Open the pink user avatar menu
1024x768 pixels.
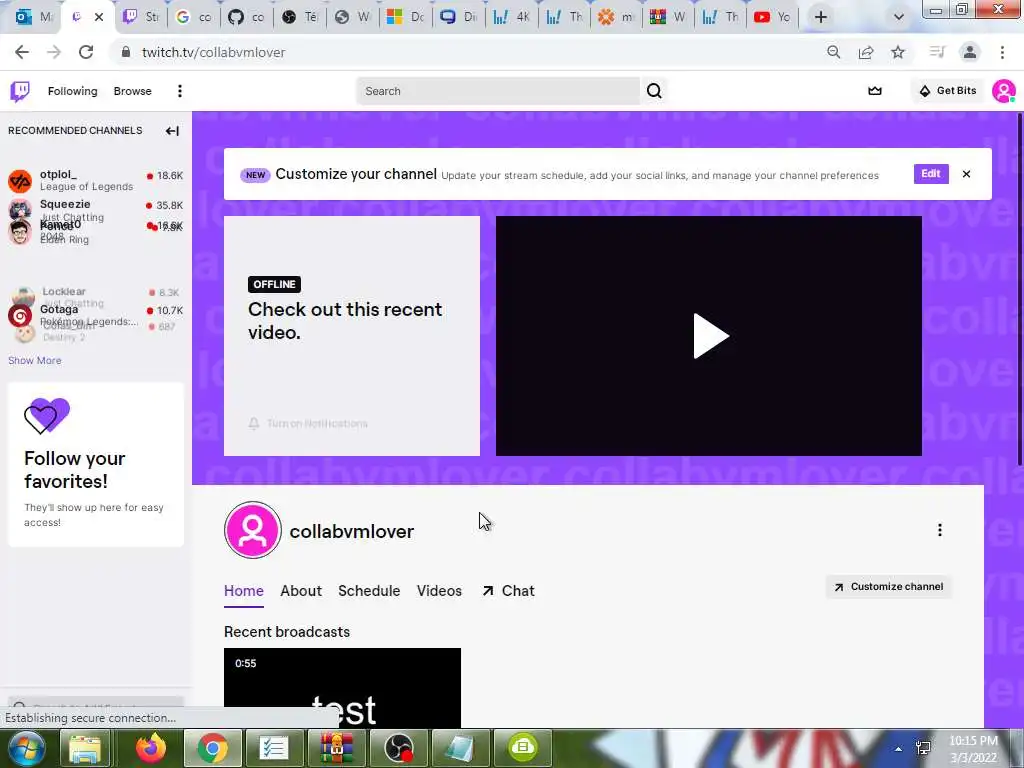point(1003,91)
